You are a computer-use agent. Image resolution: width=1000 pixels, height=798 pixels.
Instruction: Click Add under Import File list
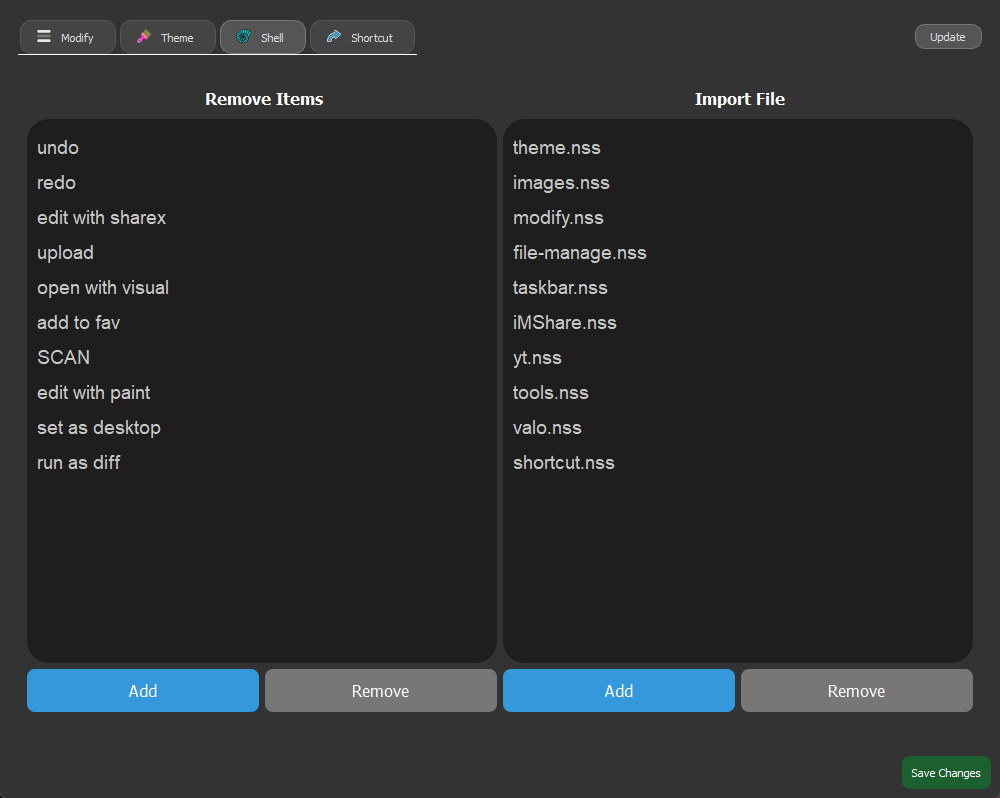(619, 691)
